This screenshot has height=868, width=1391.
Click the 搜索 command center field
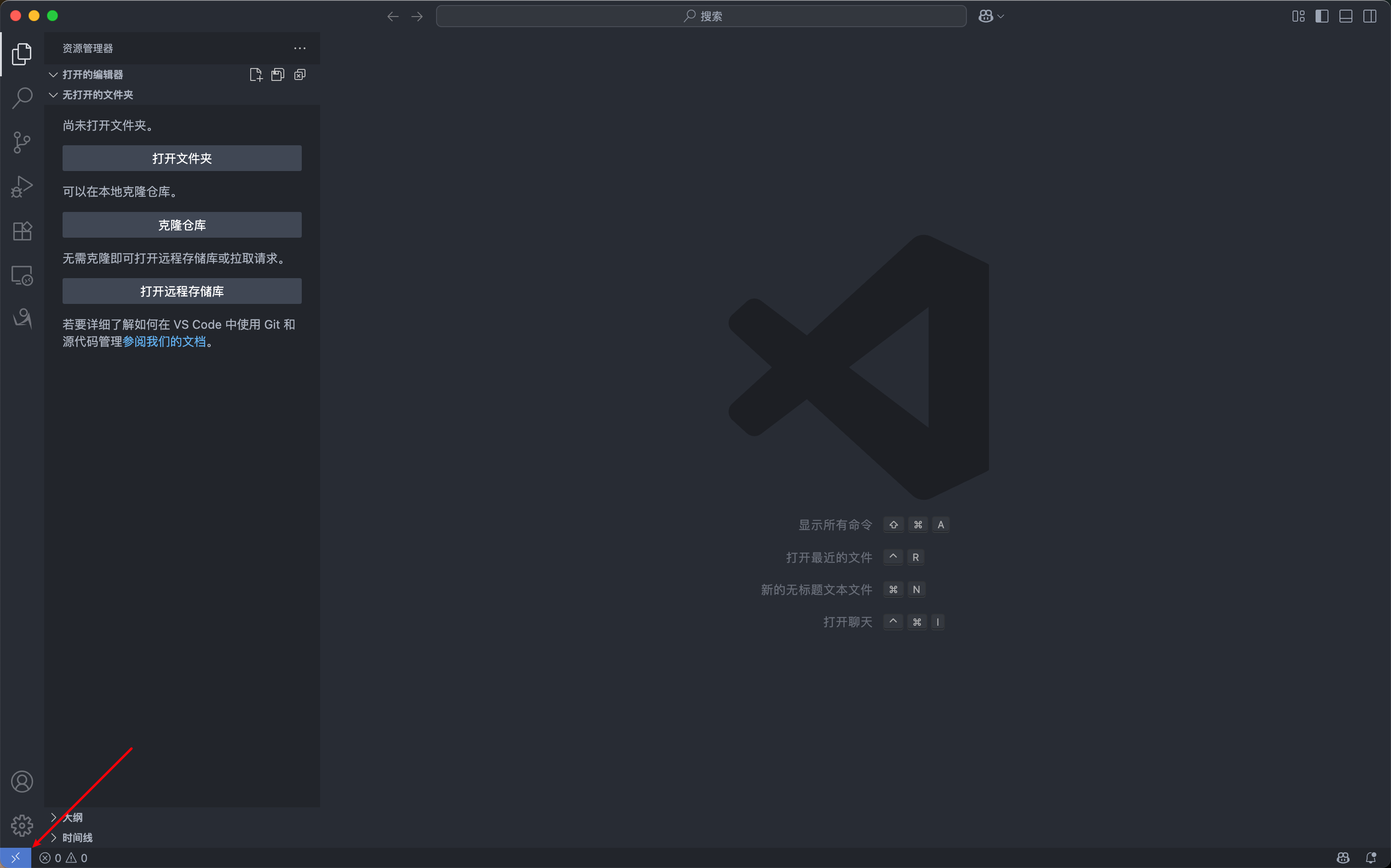click(x=701, y=16)
